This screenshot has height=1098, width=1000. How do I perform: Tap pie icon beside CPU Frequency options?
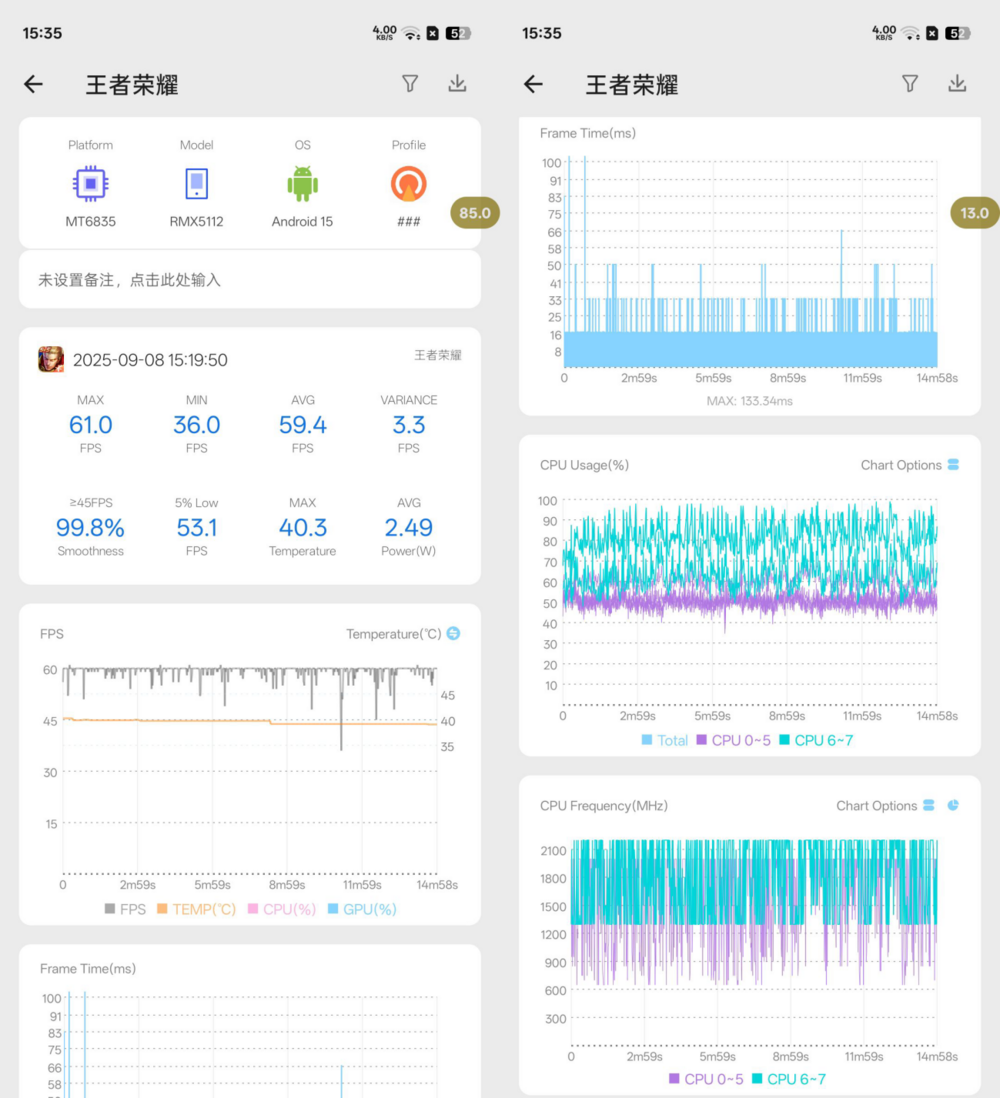pos(953,805)
